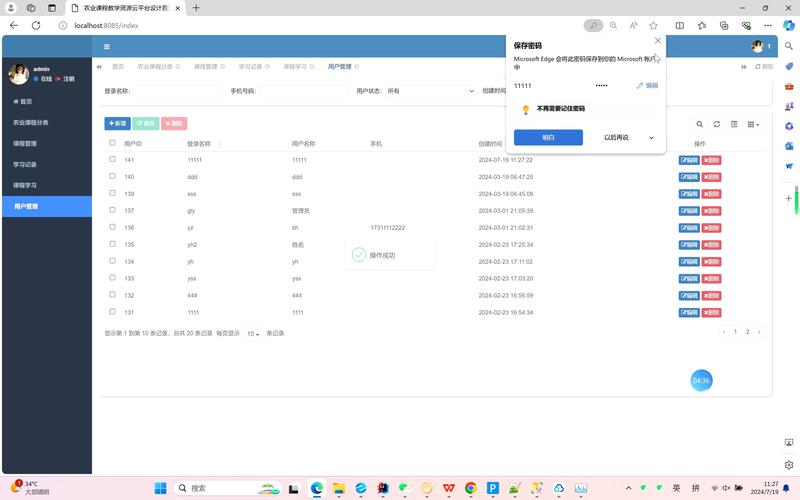This screenshot has width=800, height=500.
Task: Select the checkbox for user row 136
Action: click(x=112, y=227)
